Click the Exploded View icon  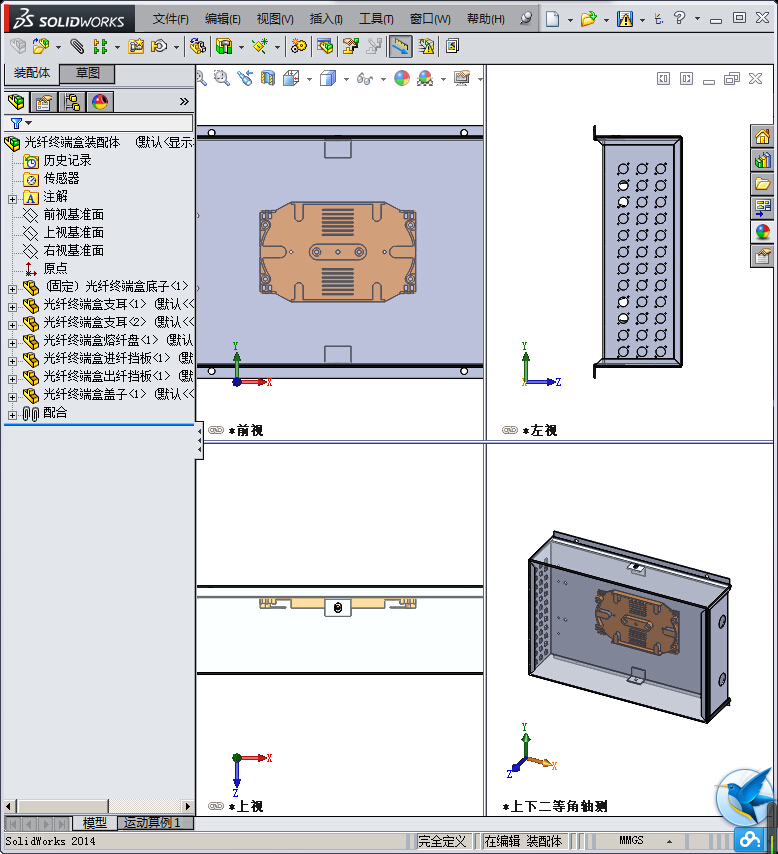tap(350, 46)
